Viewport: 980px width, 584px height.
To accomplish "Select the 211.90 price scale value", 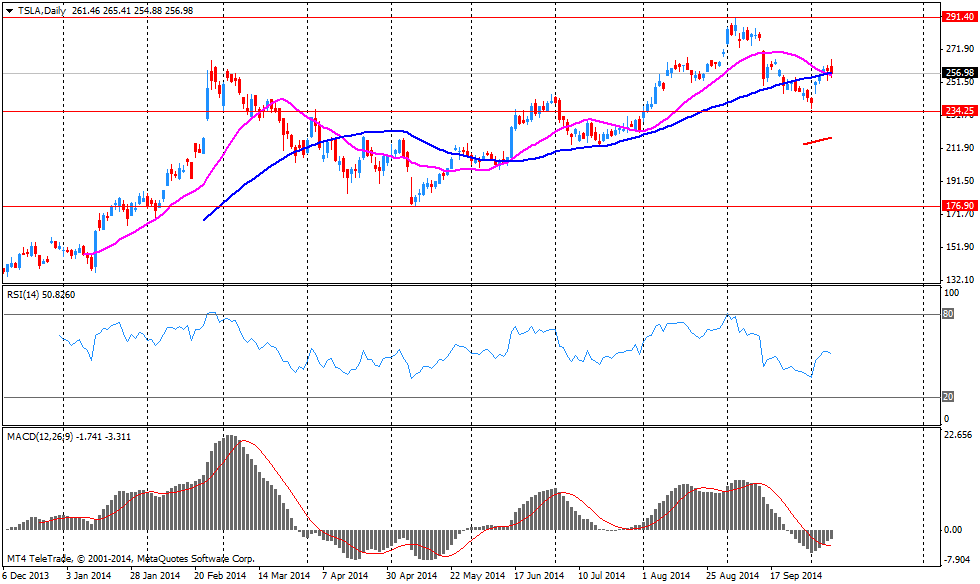I will click(x=960, y=148).
